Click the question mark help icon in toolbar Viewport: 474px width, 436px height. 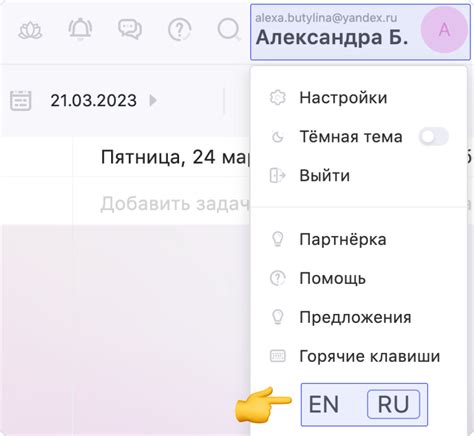[x=179, y=30]
